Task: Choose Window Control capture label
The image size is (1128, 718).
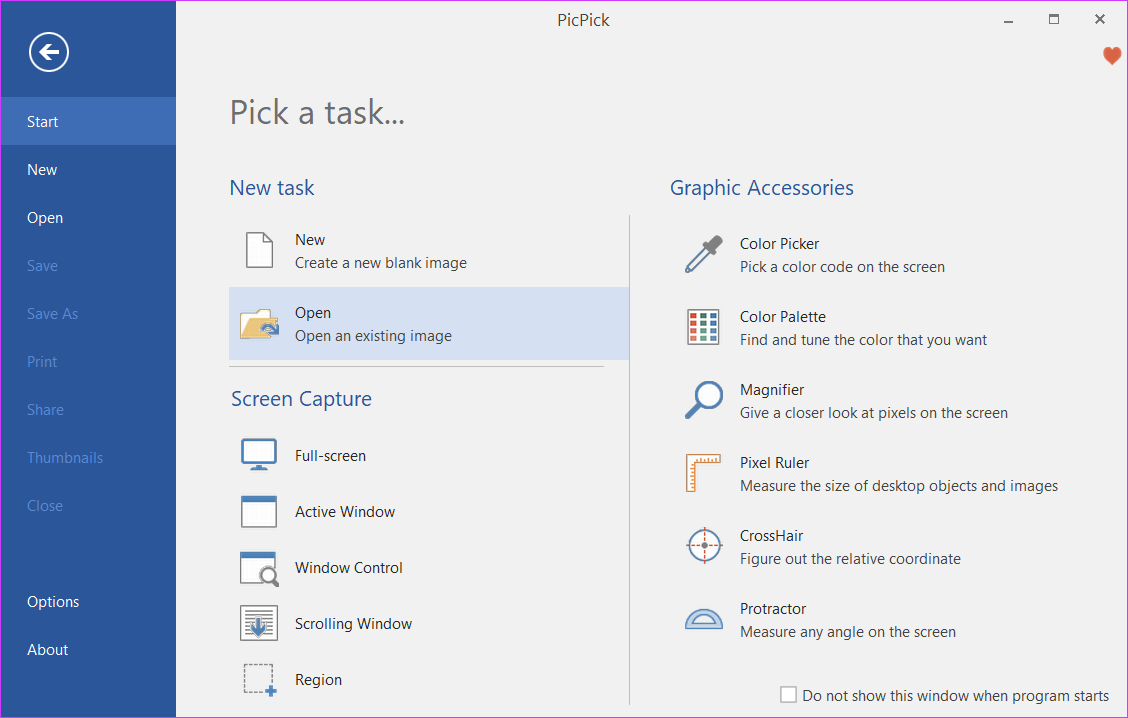Action: pyautogui.click(x=348, y=568)
